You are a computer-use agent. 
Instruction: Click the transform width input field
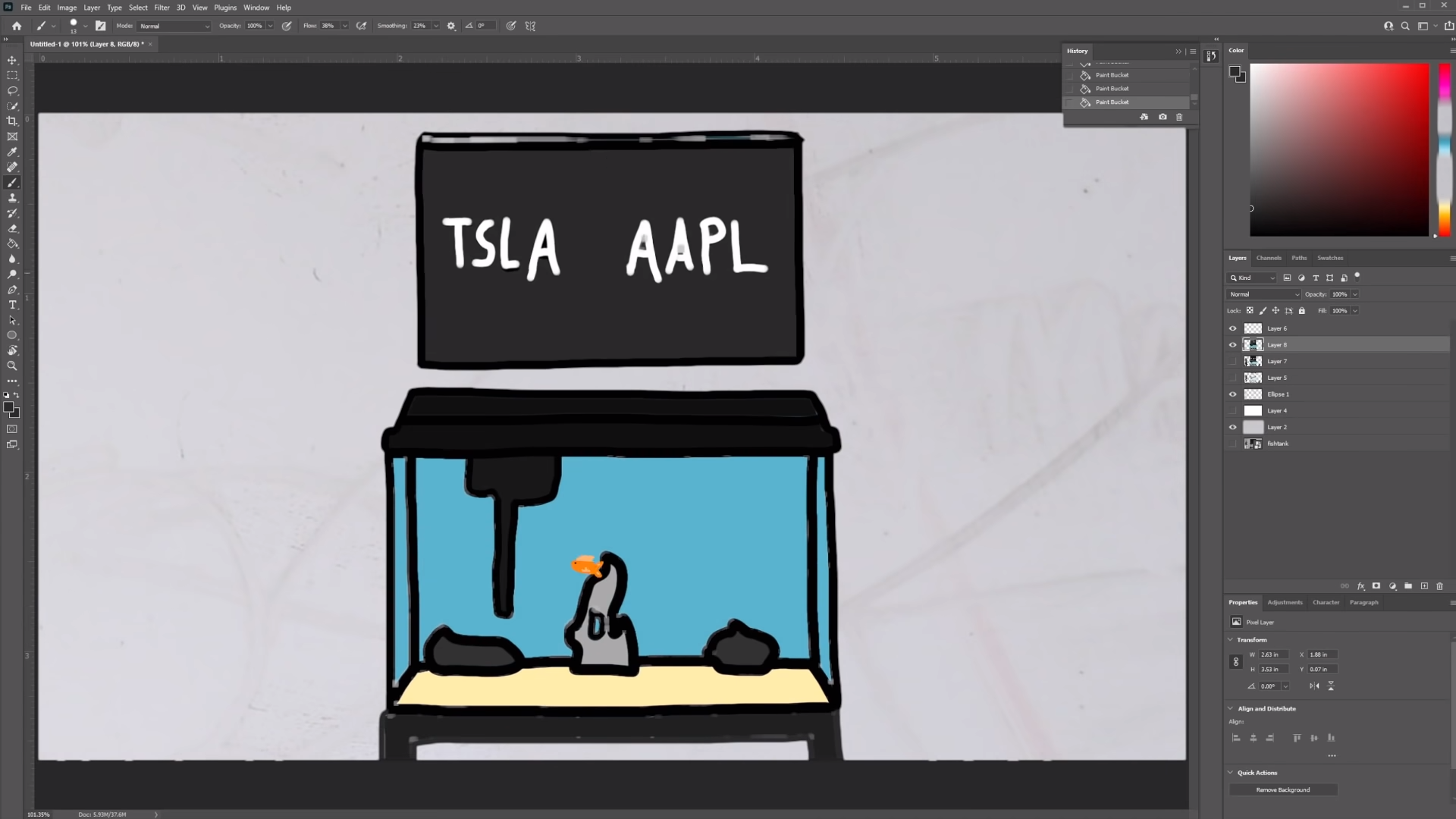coord(1273,654)
